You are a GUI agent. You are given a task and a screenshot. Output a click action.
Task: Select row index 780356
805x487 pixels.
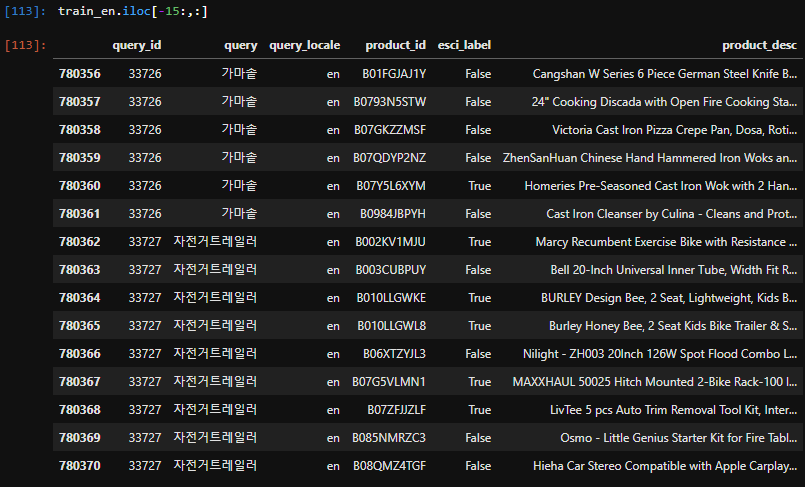(80, 74)
